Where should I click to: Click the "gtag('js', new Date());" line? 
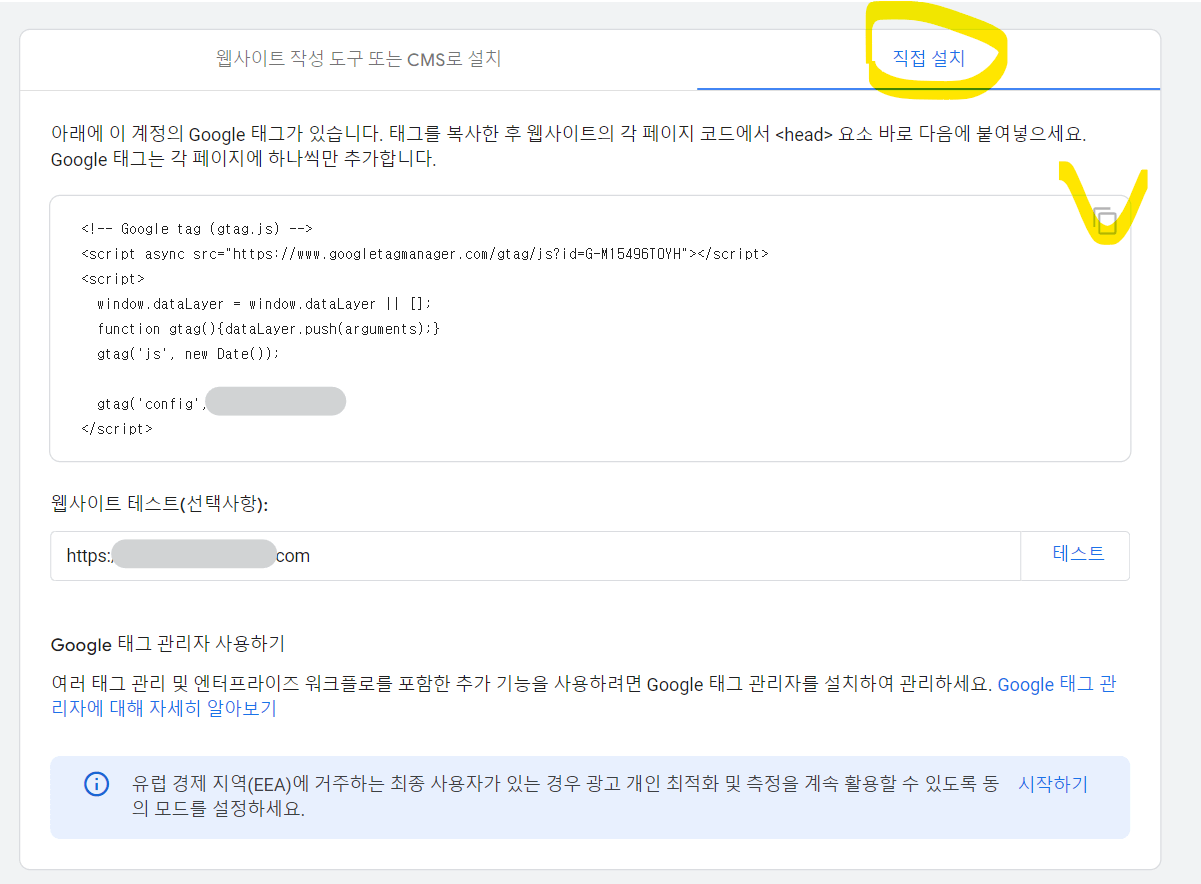(x=188, y=354)
